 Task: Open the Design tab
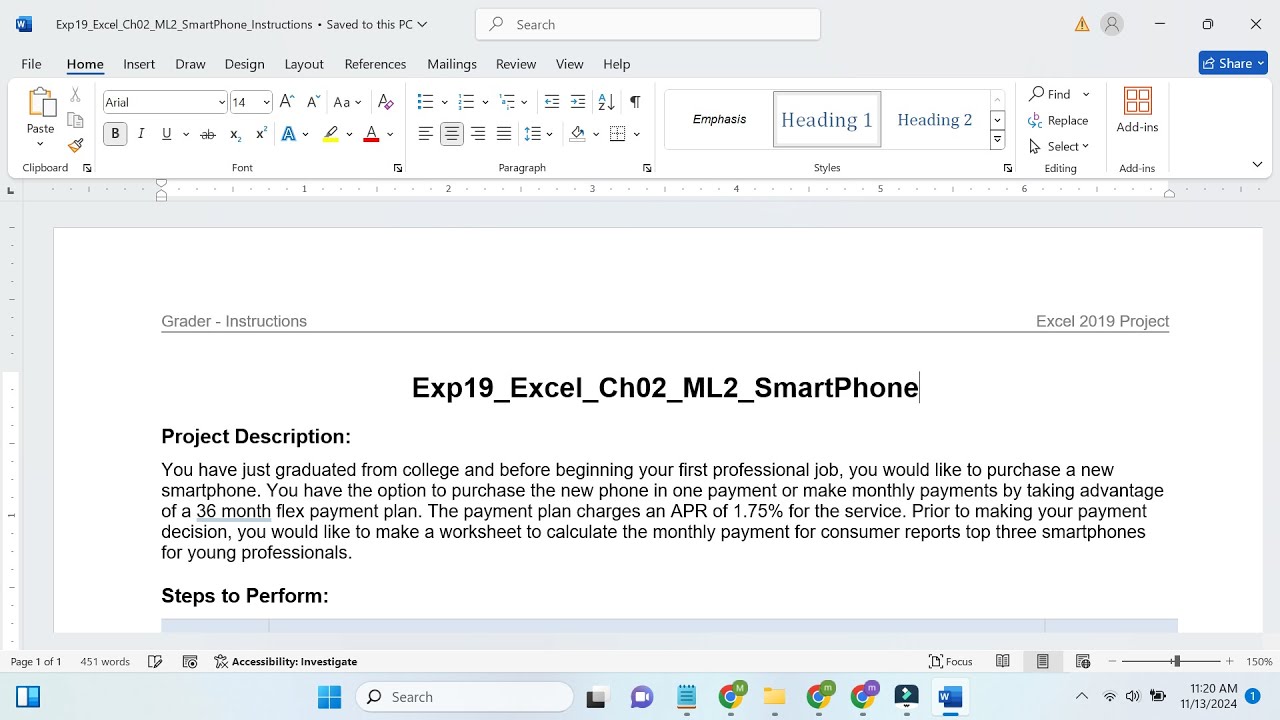244,64
